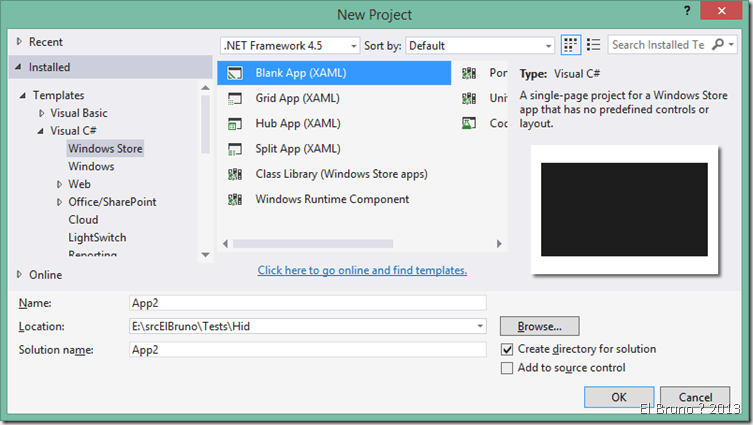This screenshot has width=753, height=425.
Task: Open the .NET Framework version dropdown
Action: [x=353, y=46]
